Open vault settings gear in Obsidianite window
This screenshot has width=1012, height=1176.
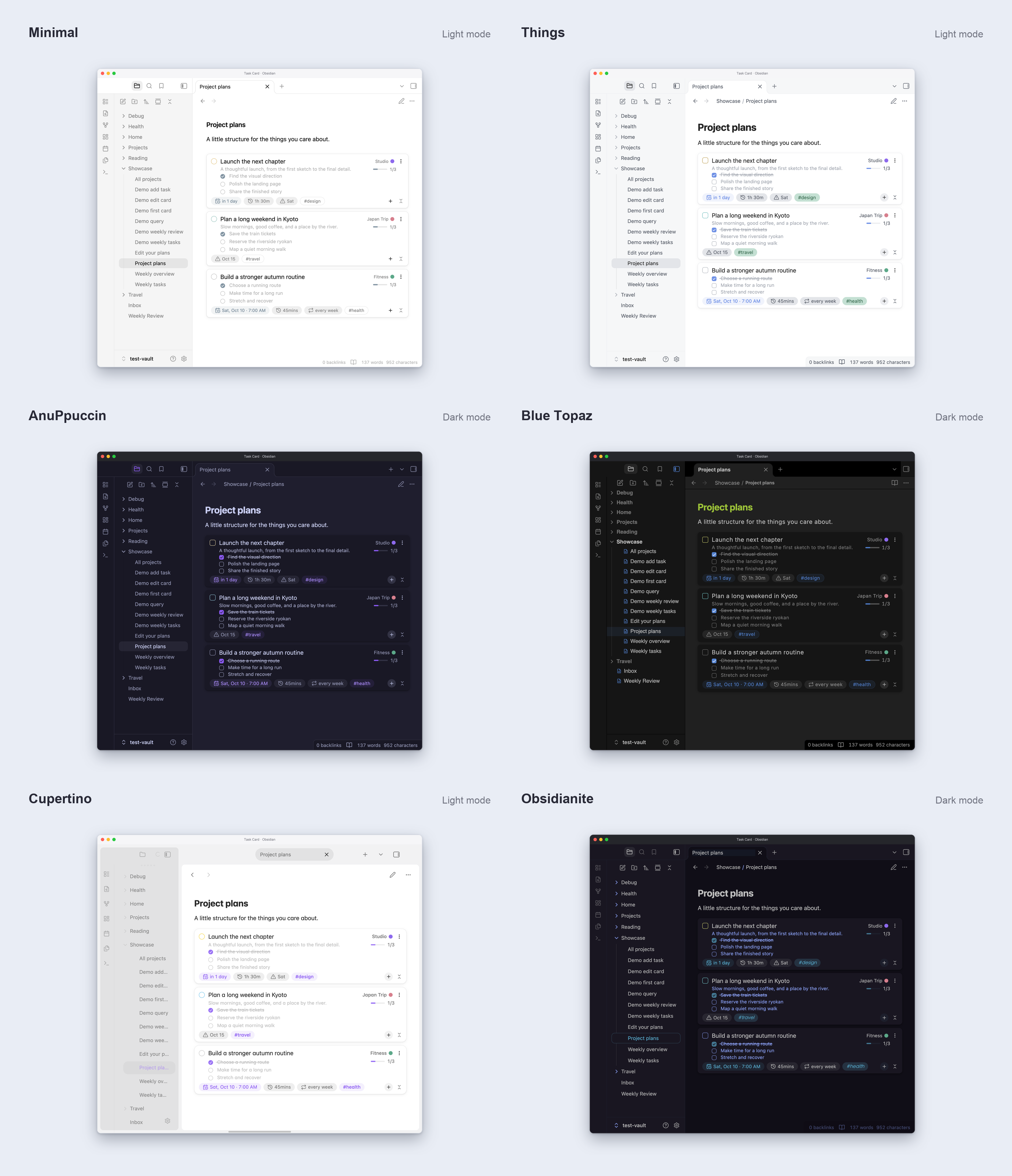coord(677,1126)
